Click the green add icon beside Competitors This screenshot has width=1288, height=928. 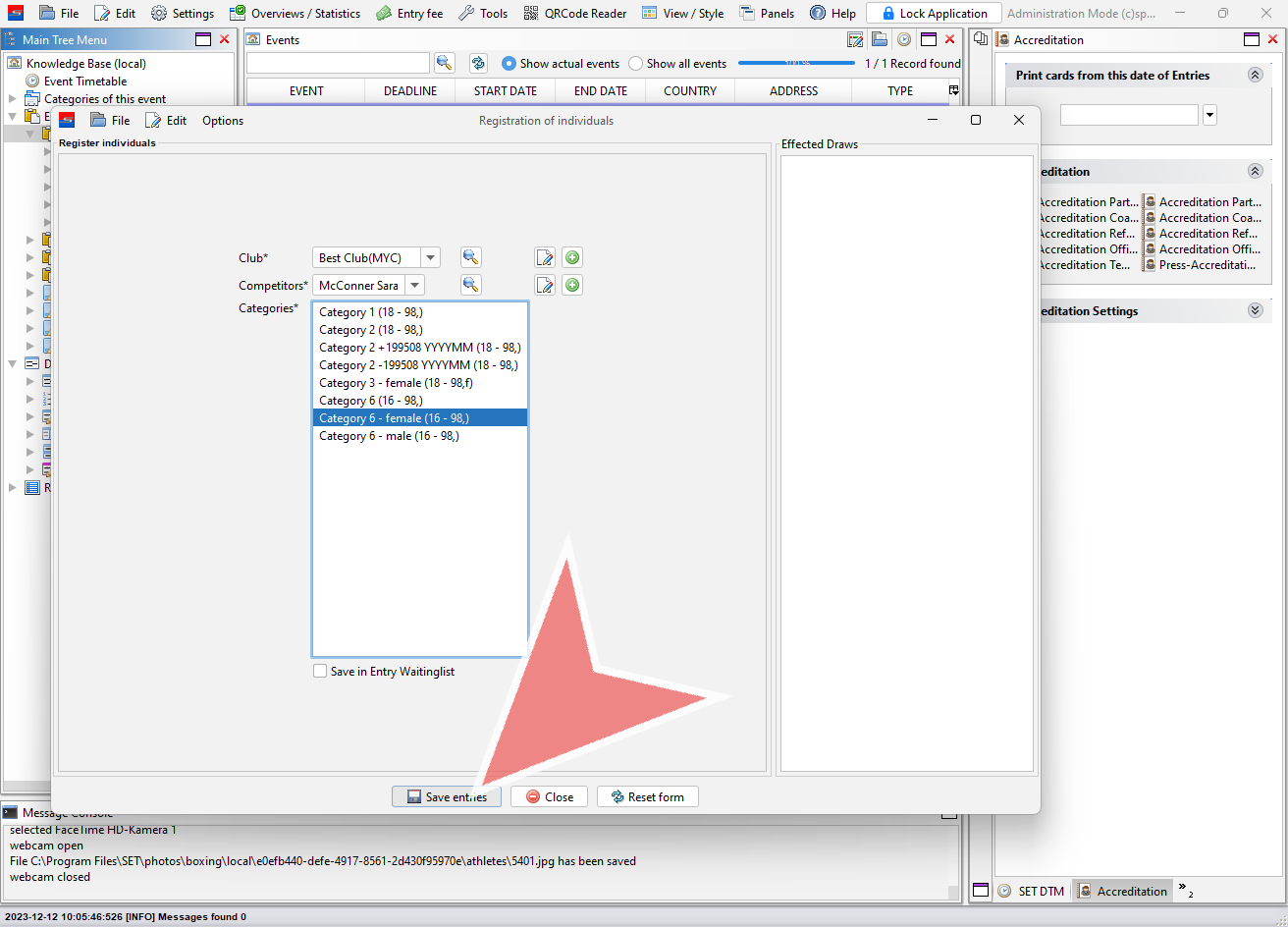(x=572, y=286)
